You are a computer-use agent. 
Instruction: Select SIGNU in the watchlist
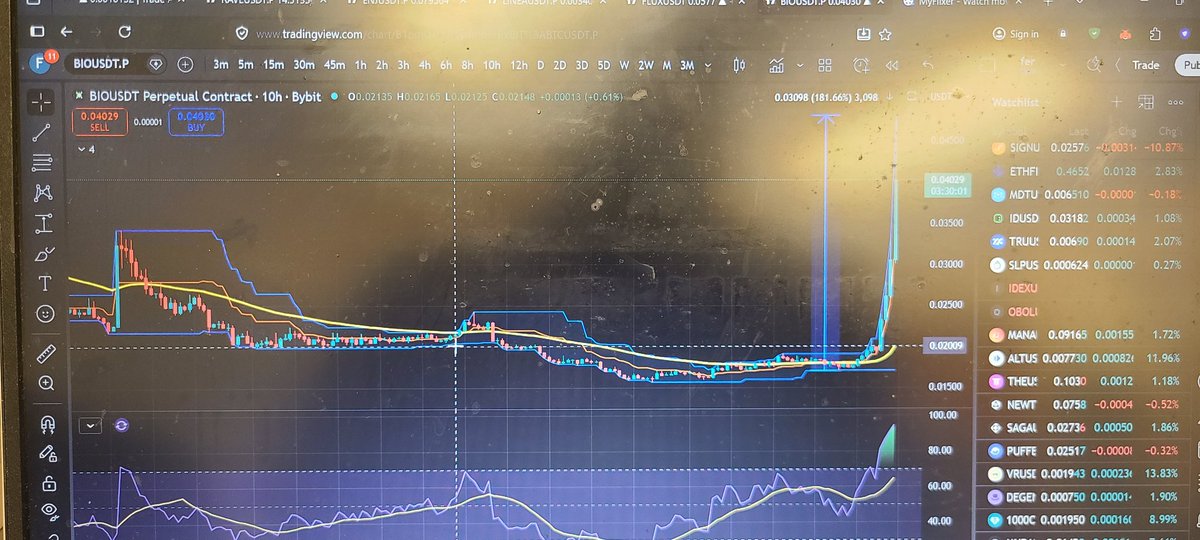[1087, 148]
